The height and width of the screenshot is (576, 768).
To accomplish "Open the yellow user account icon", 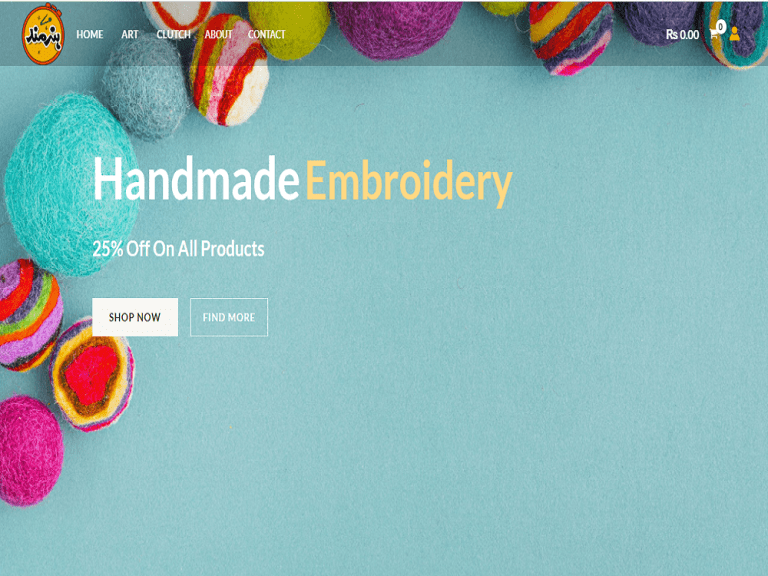I will [734, 34].
